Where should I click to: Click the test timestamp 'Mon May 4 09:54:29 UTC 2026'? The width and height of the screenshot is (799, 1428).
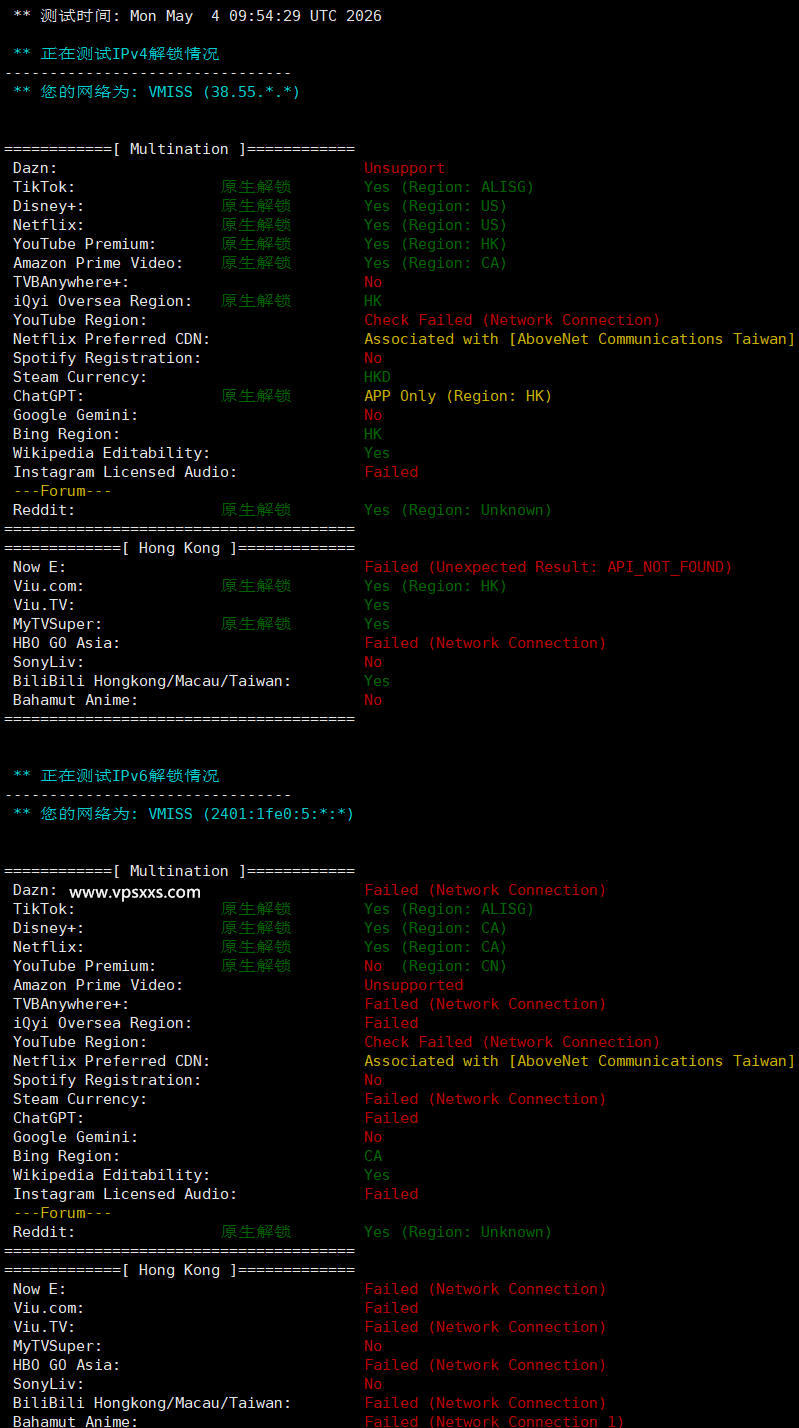click(x=255, y=16)
